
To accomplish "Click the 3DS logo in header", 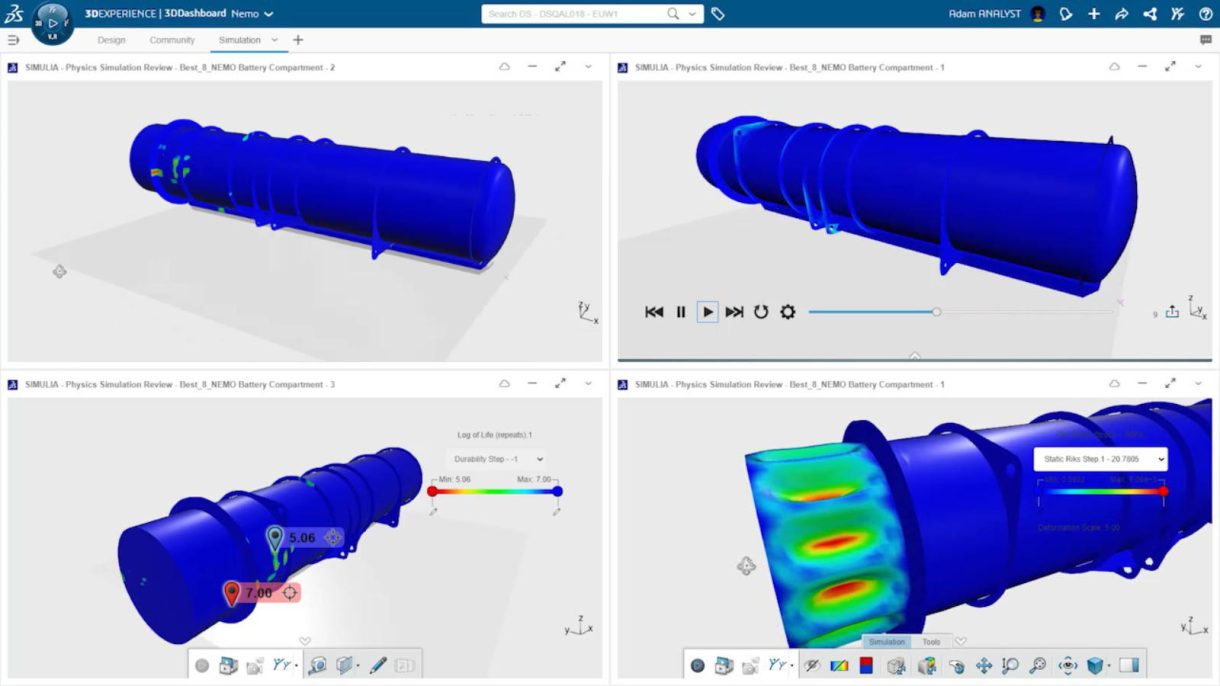I will coord(13,14).
